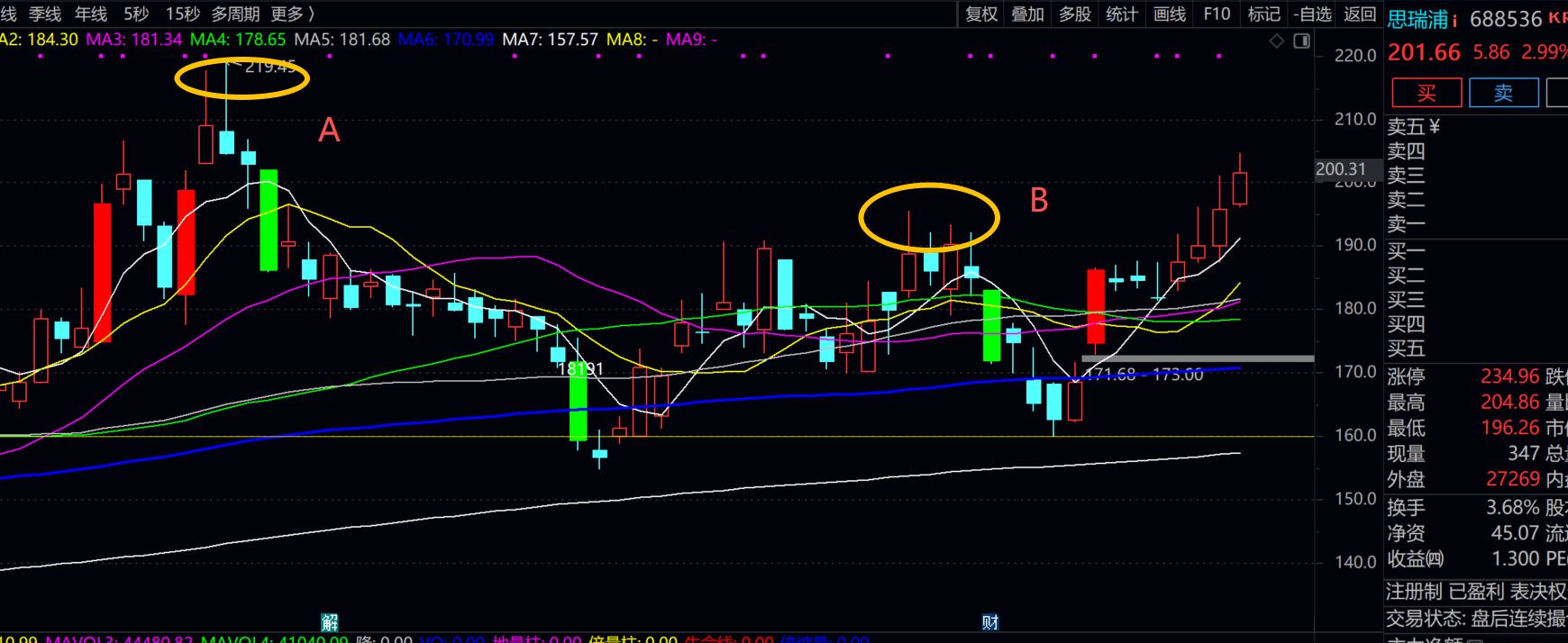Open the 画线 drawing tools
Image resolution: width=1568 pixels, height=643 pixels.
1170,14
